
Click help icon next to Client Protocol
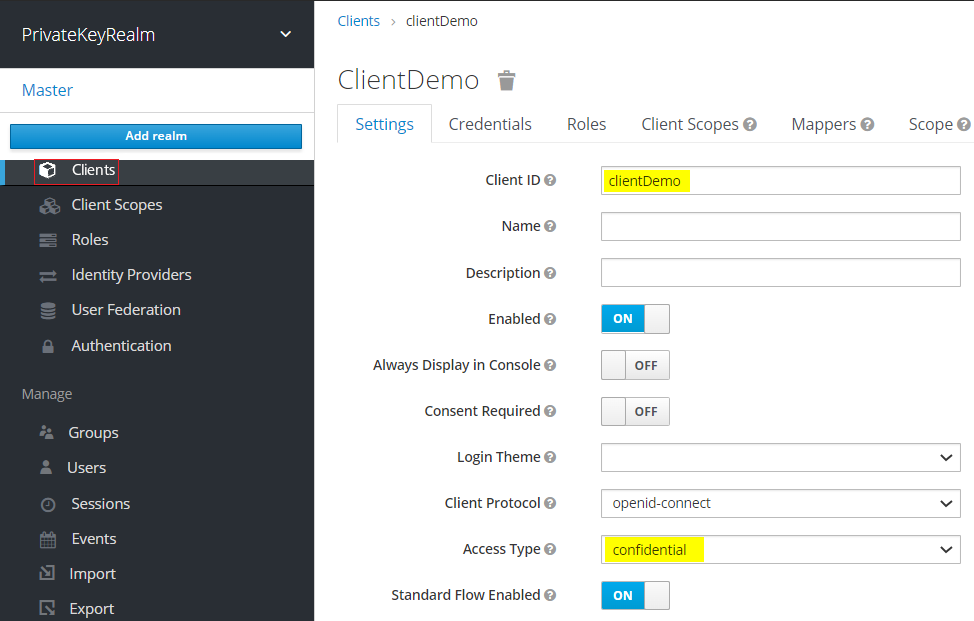pos(550,503)
